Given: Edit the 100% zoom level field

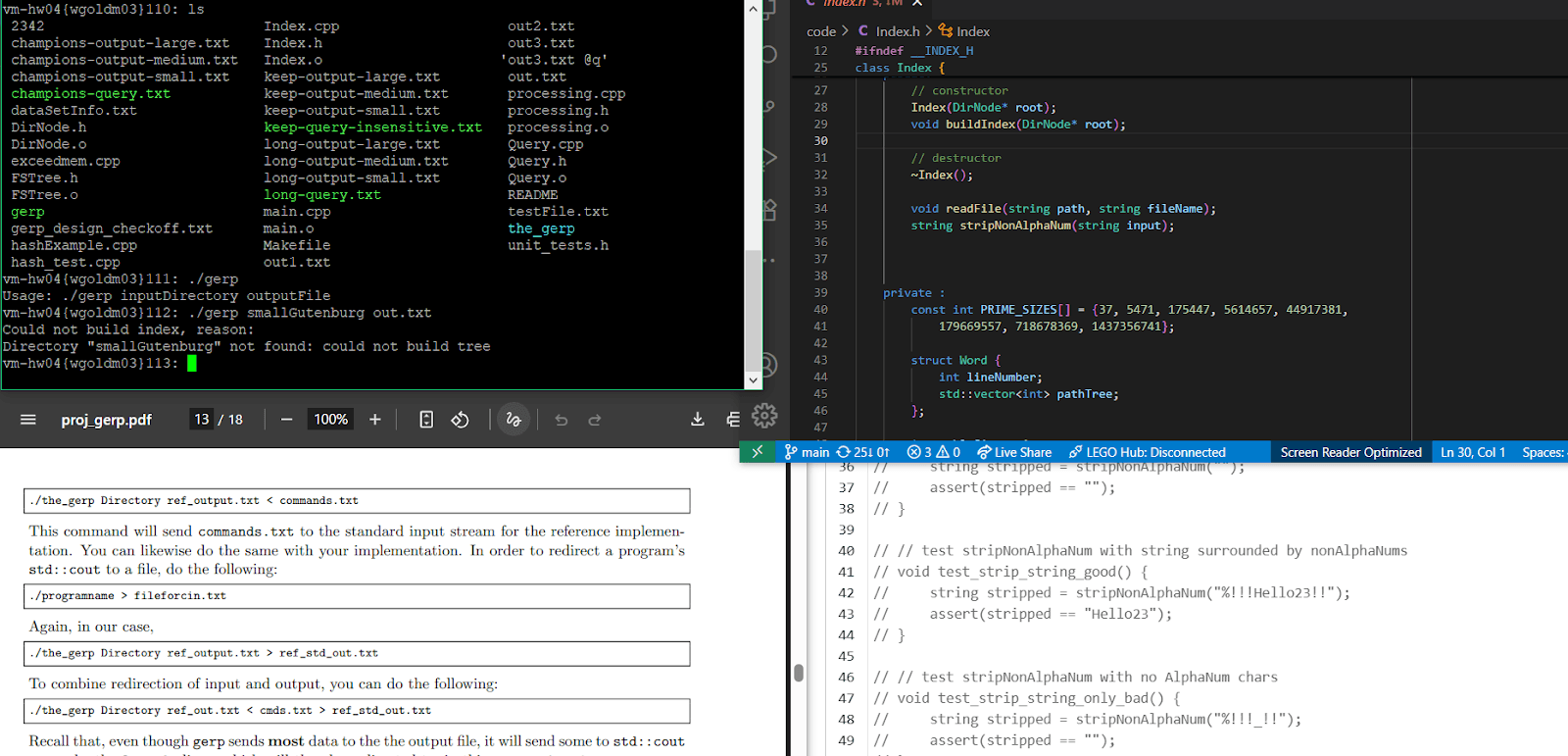Looking at the screenshot, I should point(331,420).
